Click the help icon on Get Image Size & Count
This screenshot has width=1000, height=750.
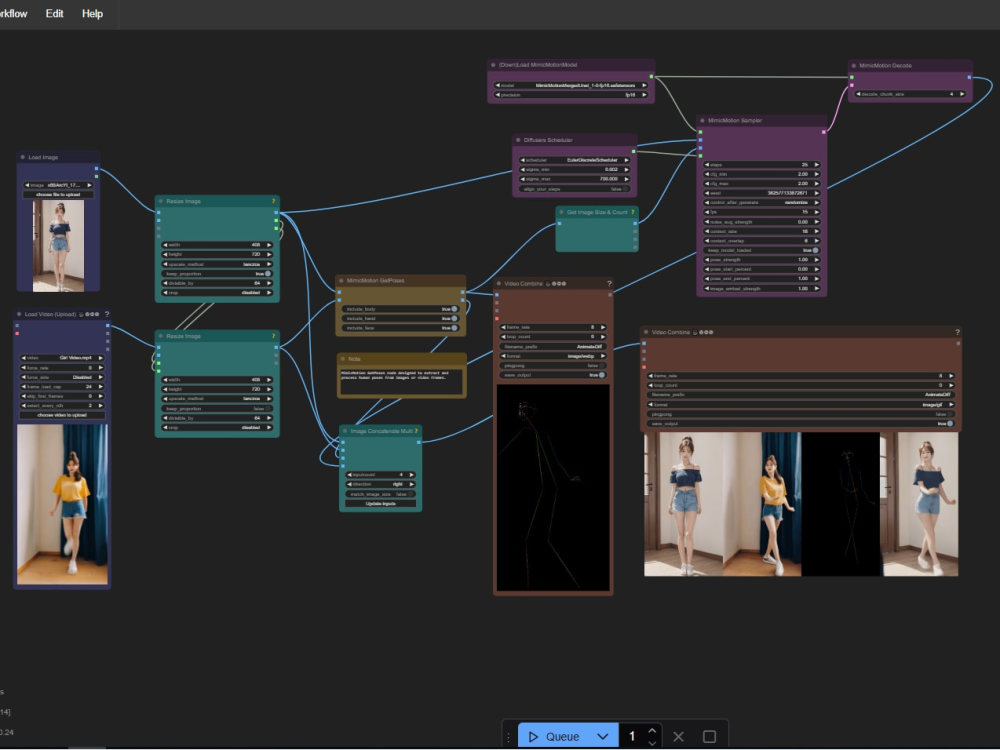[x=633, y=212]
